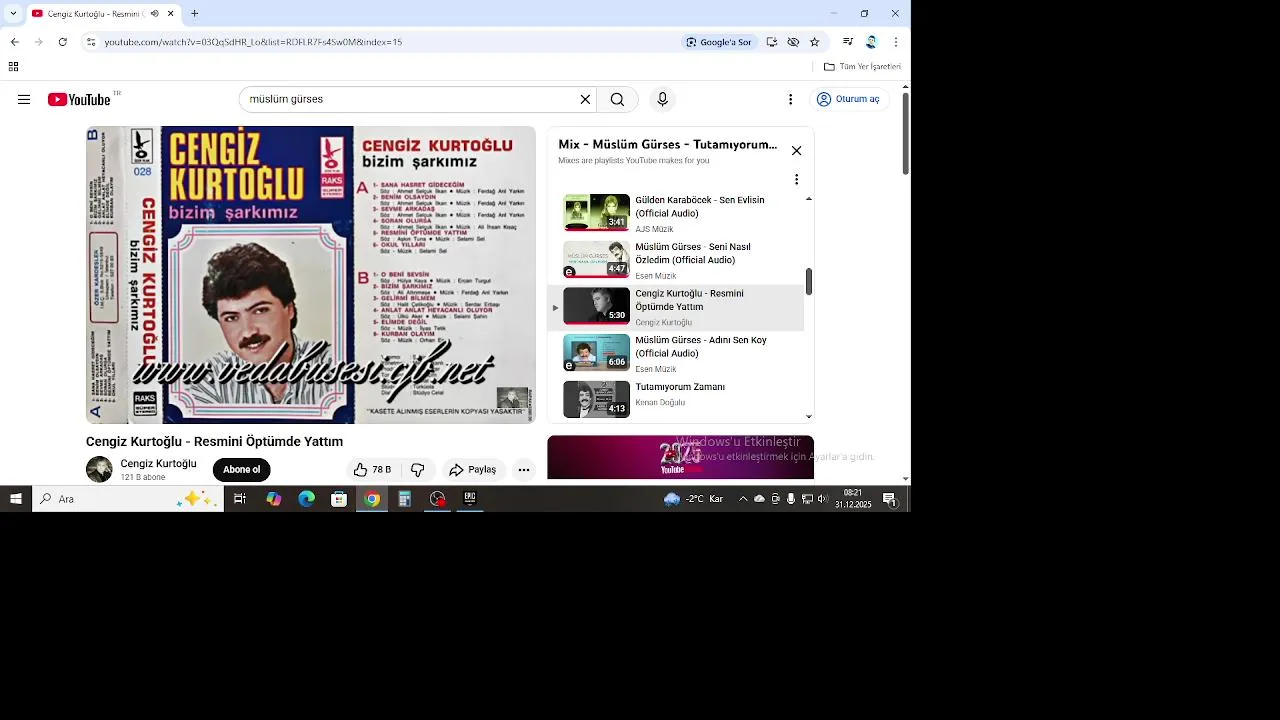This screenshot has height=720, width=1280.
Task: Go to YouTube home via logo
Action: click(79, 99)
